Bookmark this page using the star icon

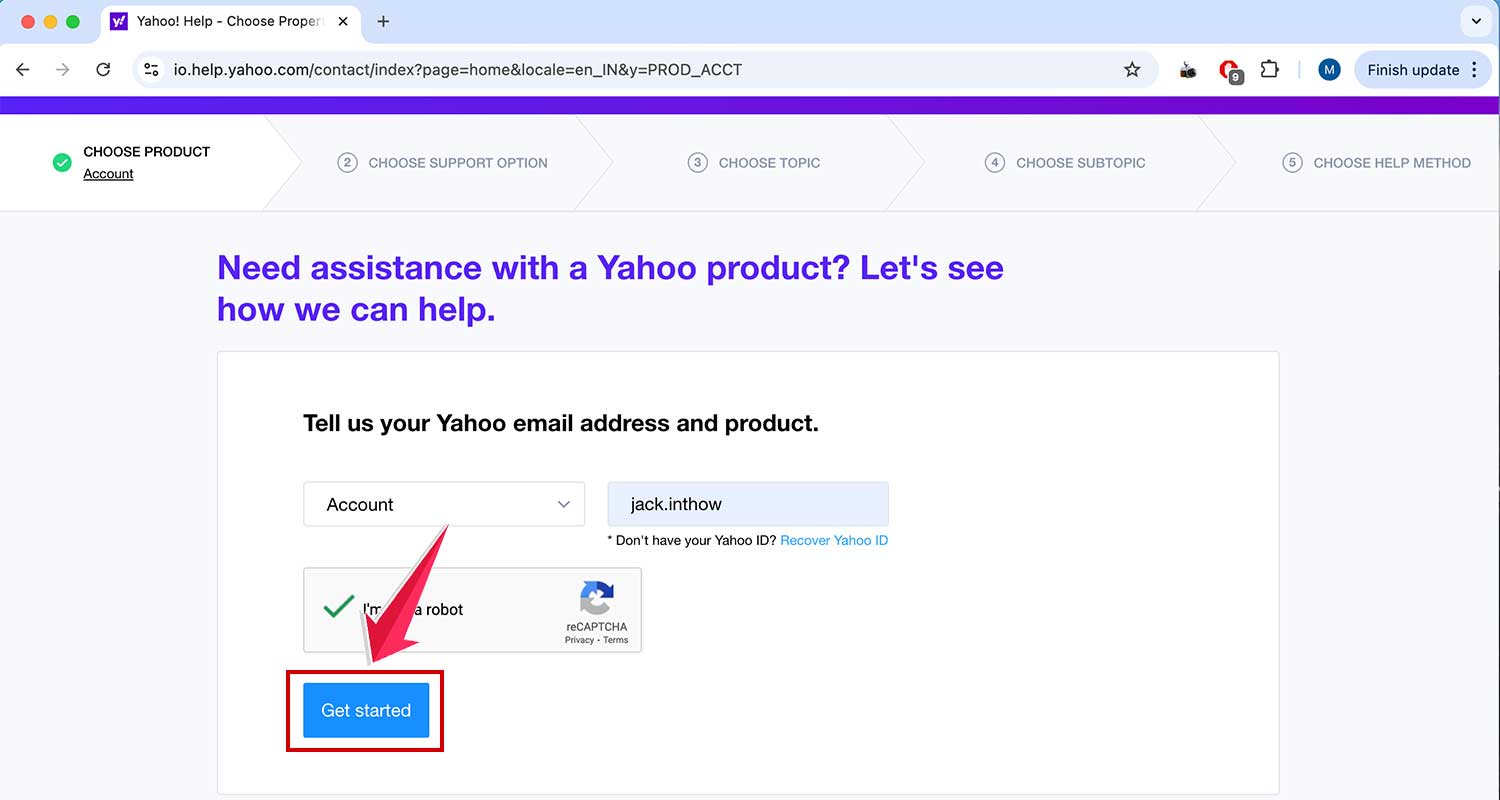pos(1132,69)
